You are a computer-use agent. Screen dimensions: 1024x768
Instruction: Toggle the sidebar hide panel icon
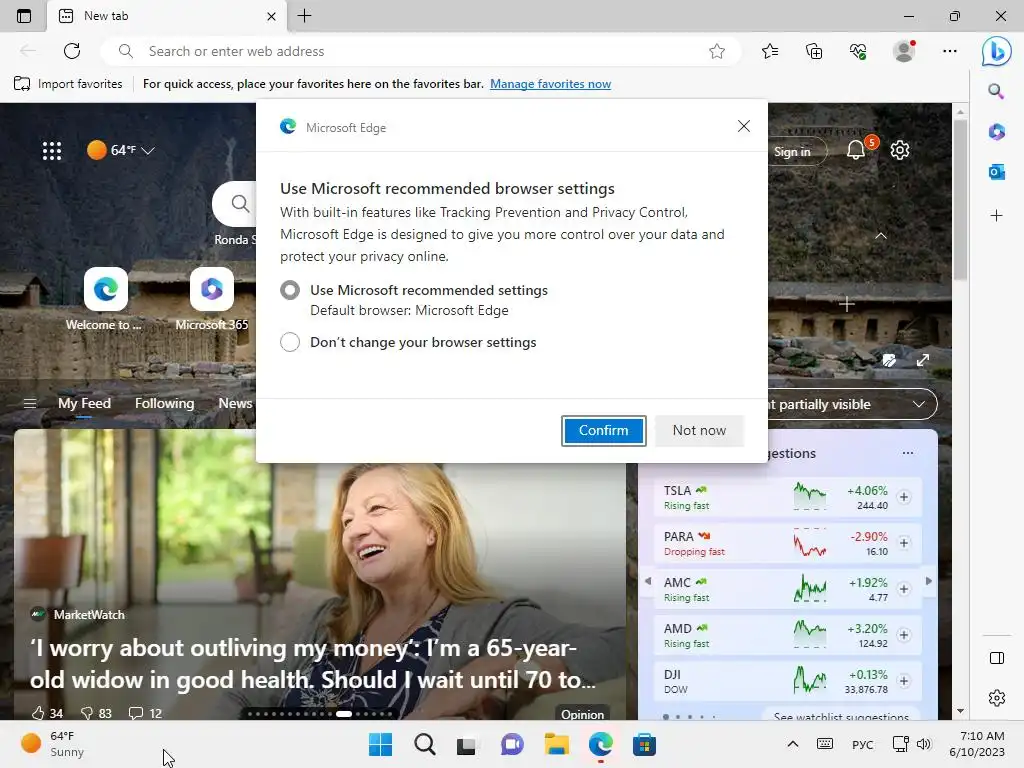tap(997, 658)
